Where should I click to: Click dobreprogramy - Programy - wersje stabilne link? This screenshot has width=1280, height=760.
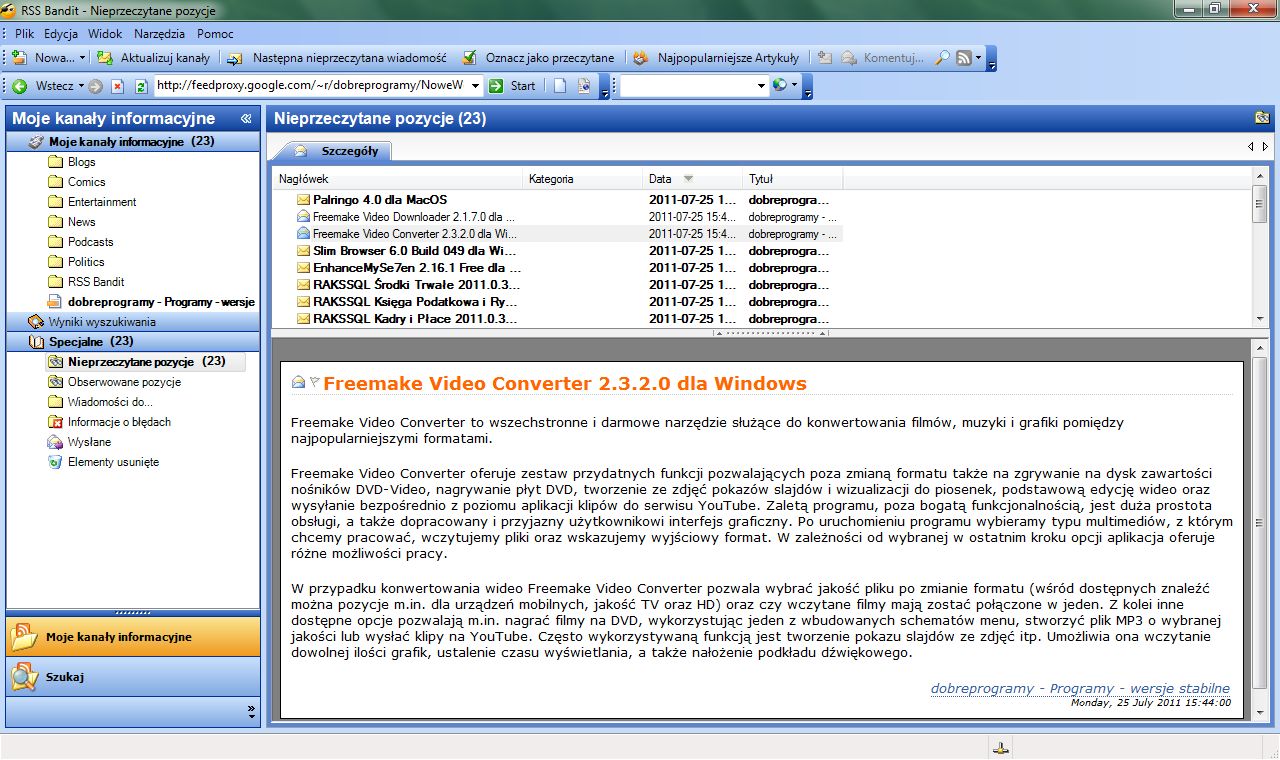(x=1080, y=688)
